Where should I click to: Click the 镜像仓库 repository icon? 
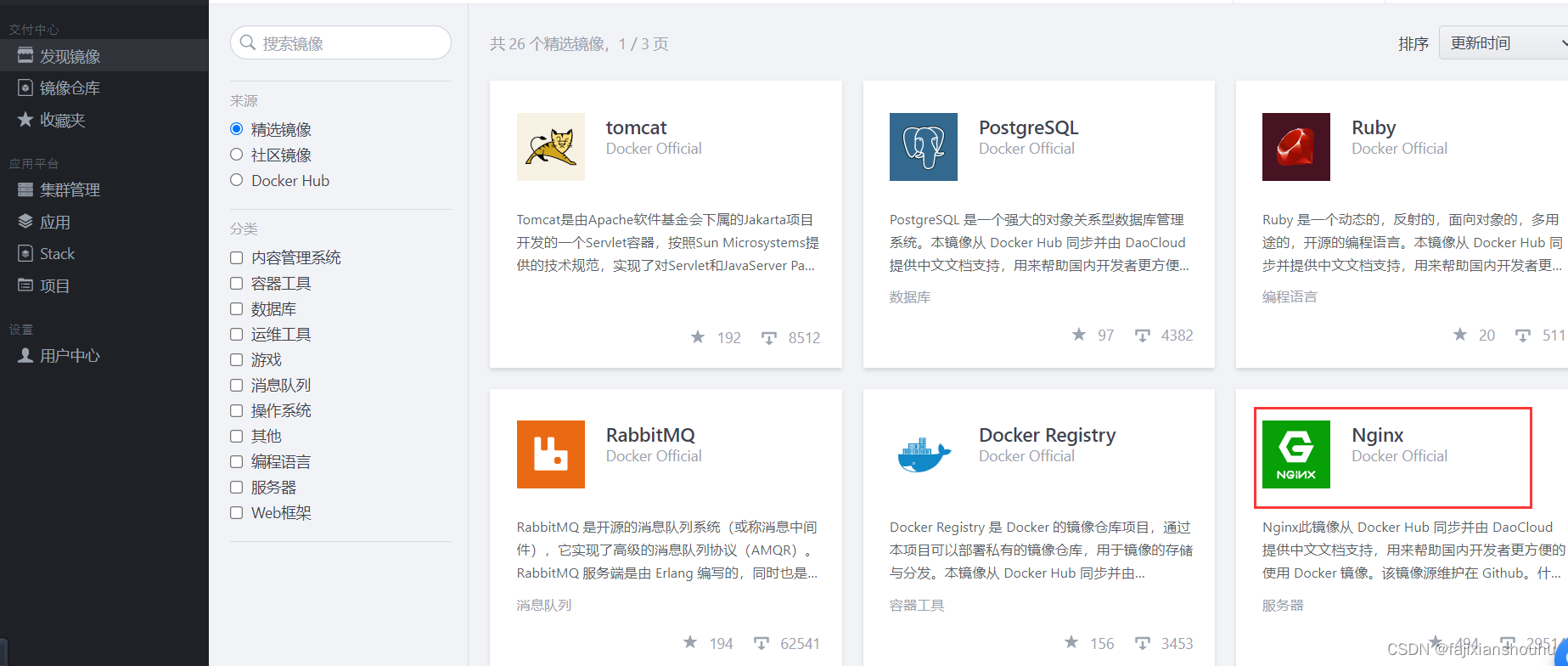point(25,87)
